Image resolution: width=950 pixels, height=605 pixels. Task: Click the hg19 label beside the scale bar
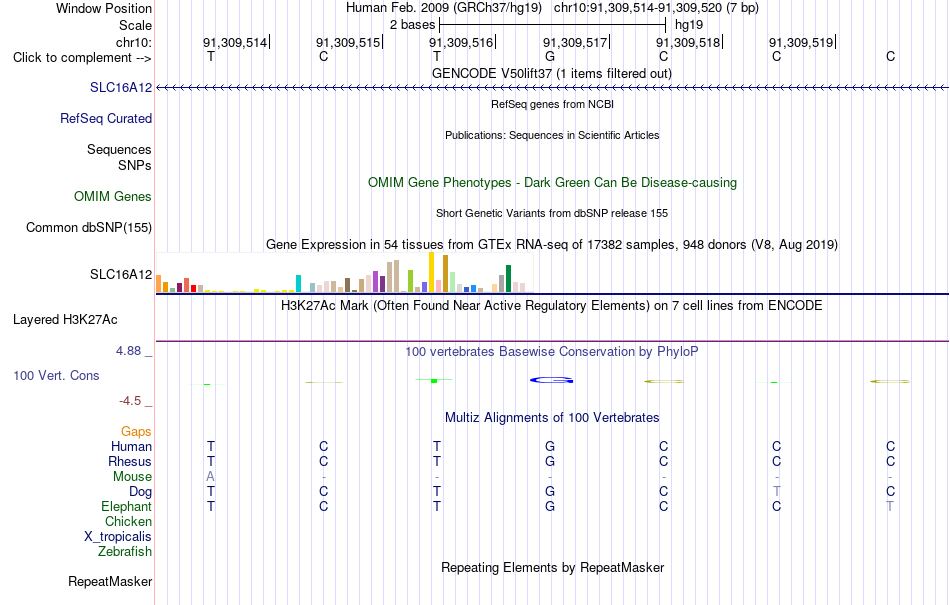tap(689, 25)
